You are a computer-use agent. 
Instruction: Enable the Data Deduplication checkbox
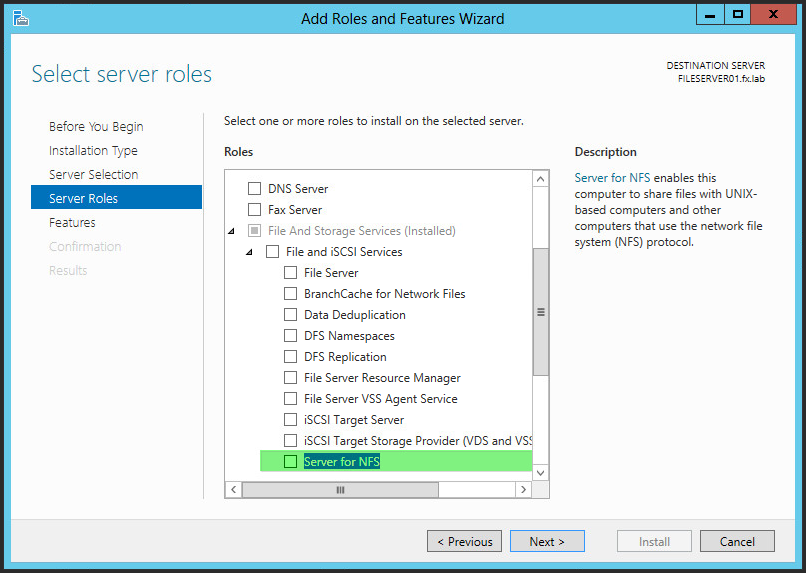point(290,315)
